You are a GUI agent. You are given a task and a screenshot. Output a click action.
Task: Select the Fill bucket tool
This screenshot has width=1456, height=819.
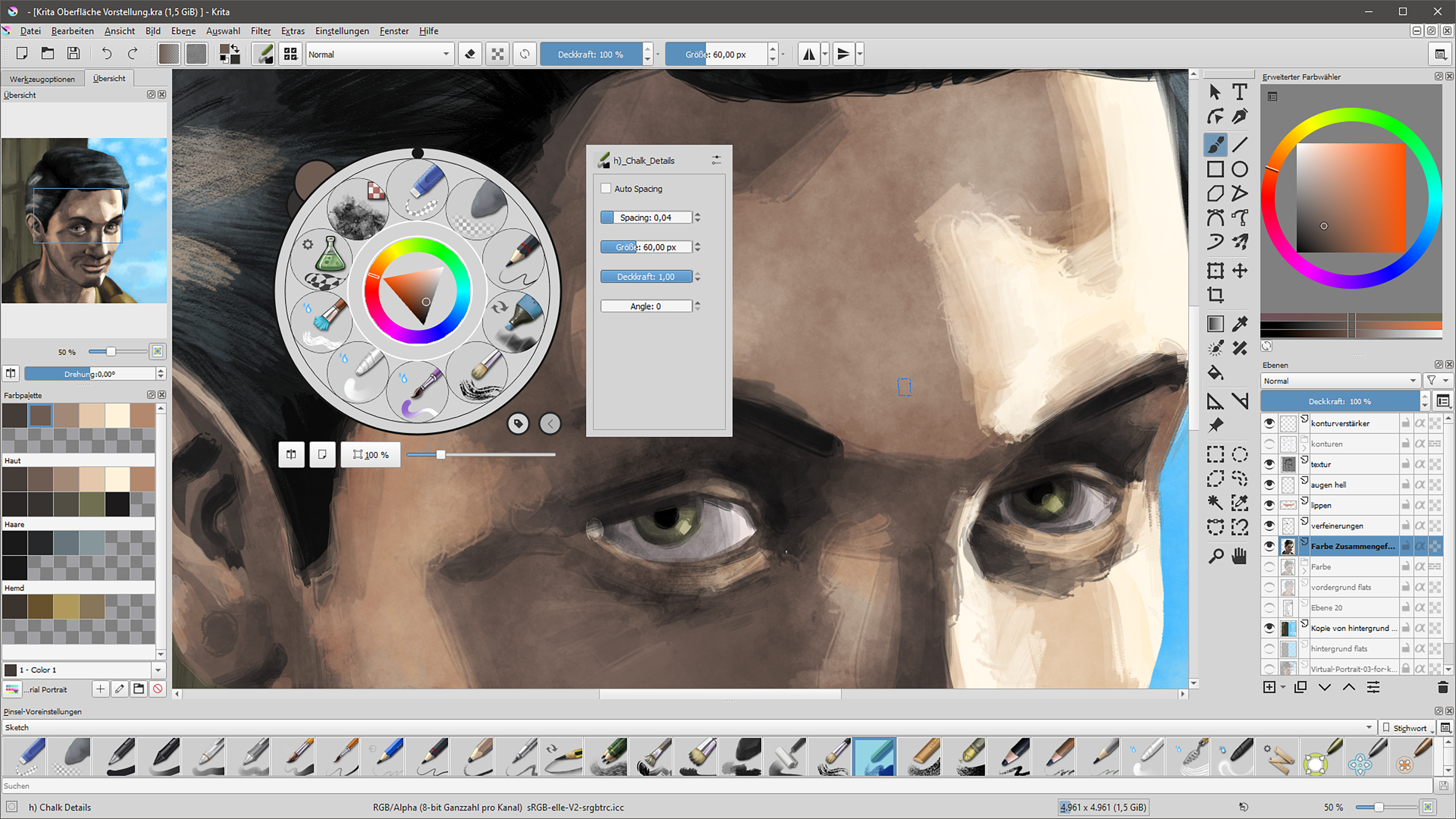(1215, 373)
